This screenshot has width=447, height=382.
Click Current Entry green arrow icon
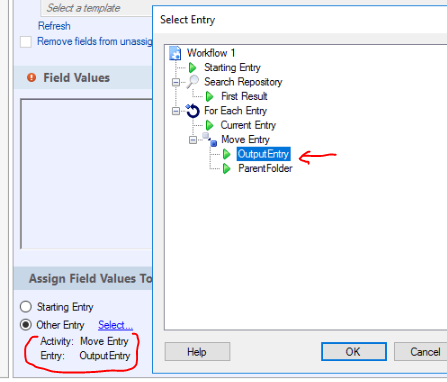tap(210, 125)
